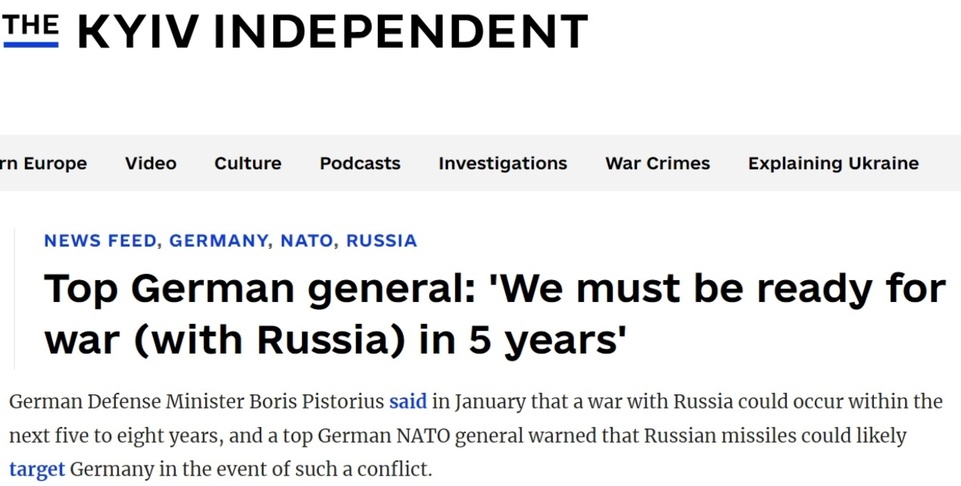This screenshot has height=486, width=961.
Task: Navigate to Podcasts
Action: coord(360,163)
